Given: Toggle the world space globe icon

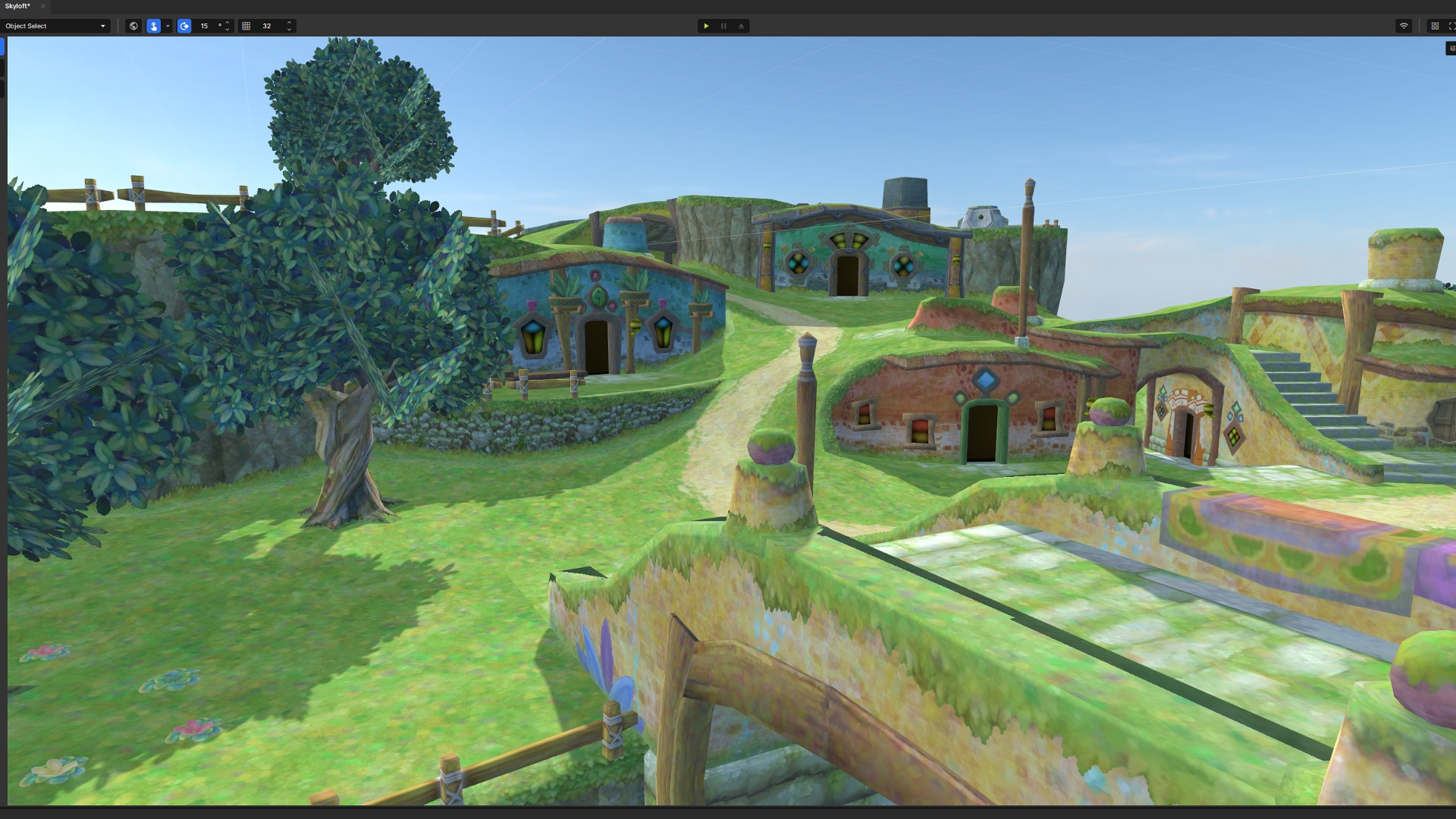Looking at the screenshot, I should coord(134,26).
